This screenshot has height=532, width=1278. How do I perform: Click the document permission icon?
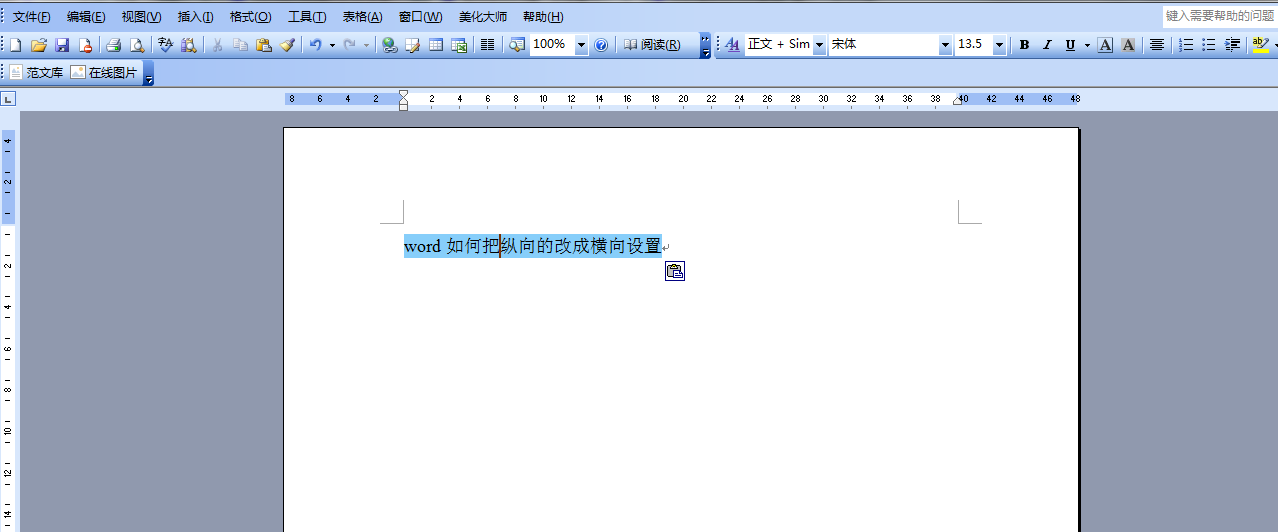85,45
